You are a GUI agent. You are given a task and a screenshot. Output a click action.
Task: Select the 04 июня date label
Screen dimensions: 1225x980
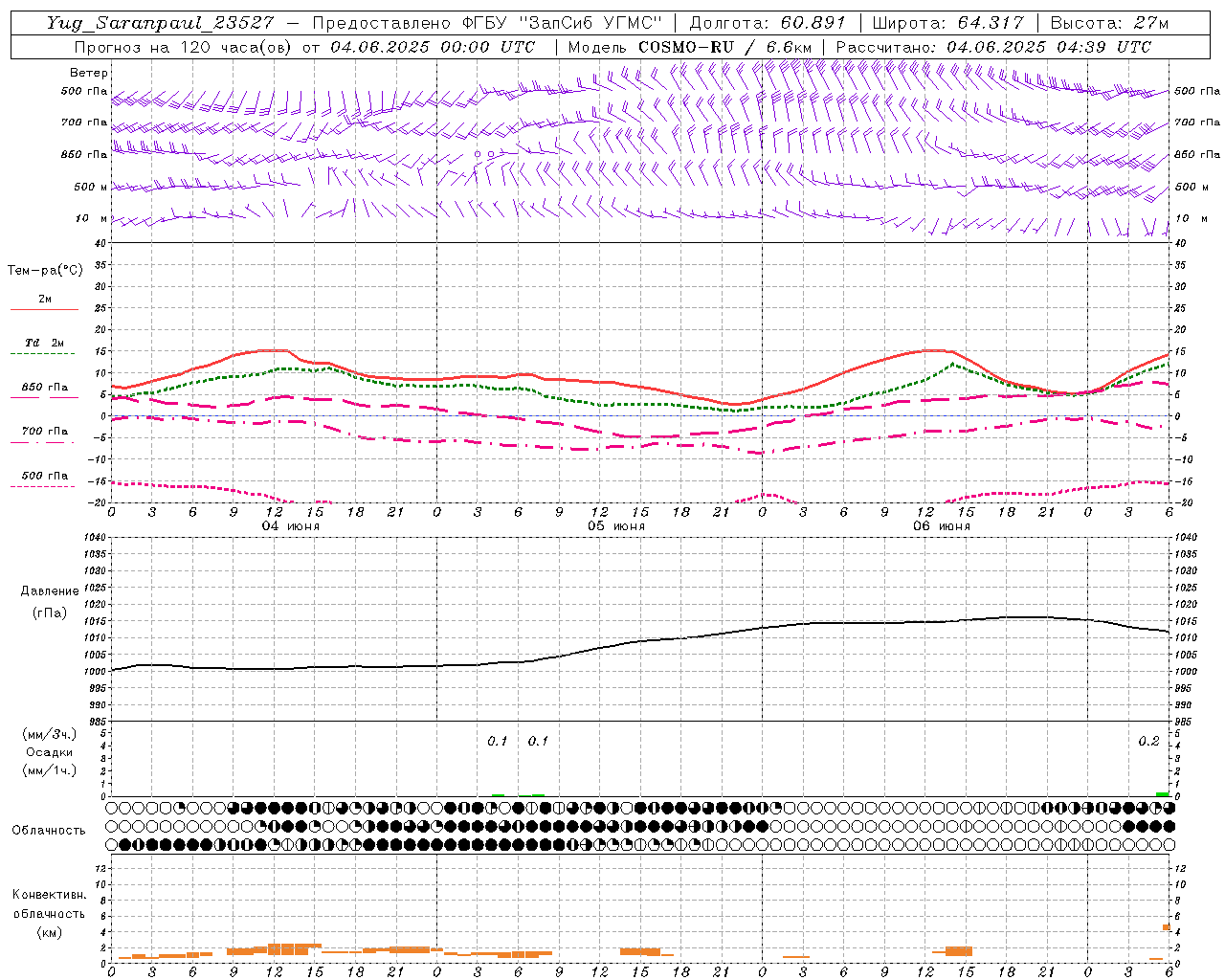[291, 526]
